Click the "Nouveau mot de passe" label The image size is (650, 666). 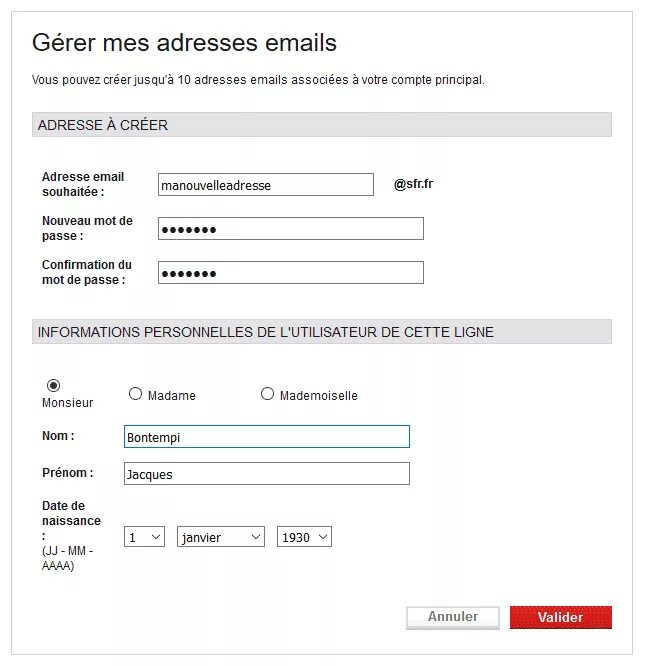[87, 228]
